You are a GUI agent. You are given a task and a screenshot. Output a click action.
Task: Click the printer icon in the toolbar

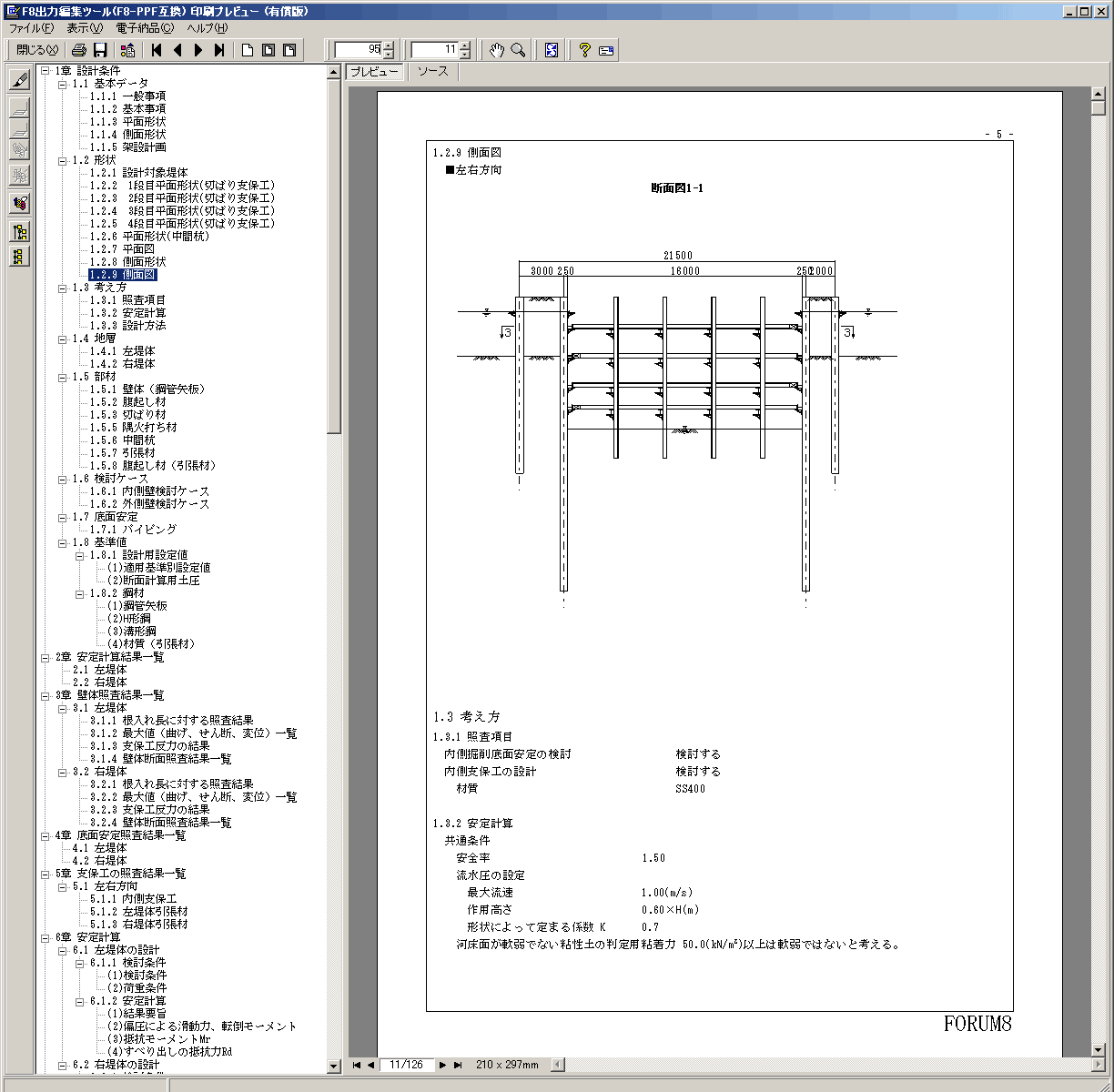click(x=79, y=50)
